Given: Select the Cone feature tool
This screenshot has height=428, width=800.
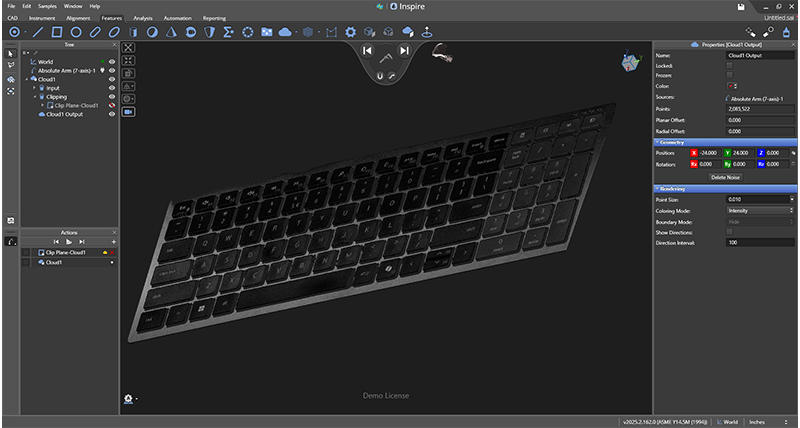Looking at the screenshot, I should (171, 32).
